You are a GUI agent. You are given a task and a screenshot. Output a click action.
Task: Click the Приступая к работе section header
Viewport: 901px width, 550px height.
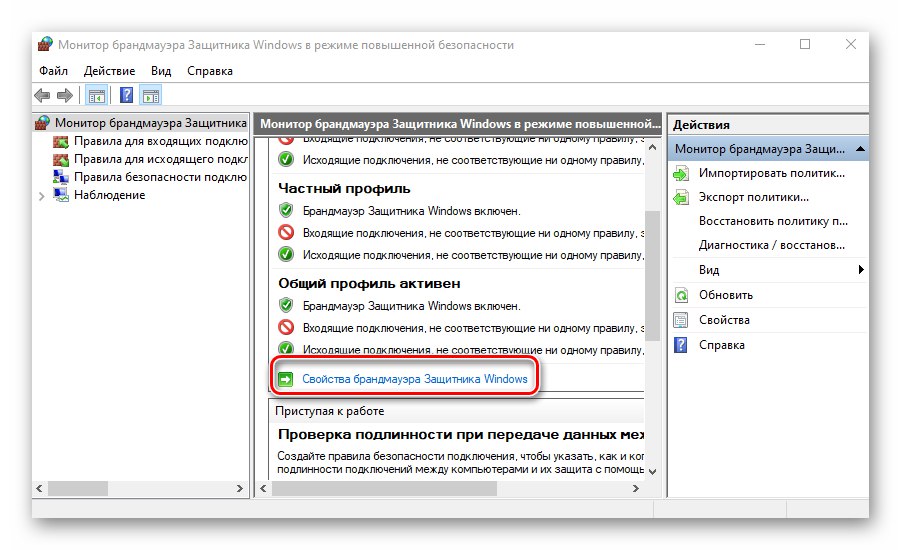click(330, 411)
